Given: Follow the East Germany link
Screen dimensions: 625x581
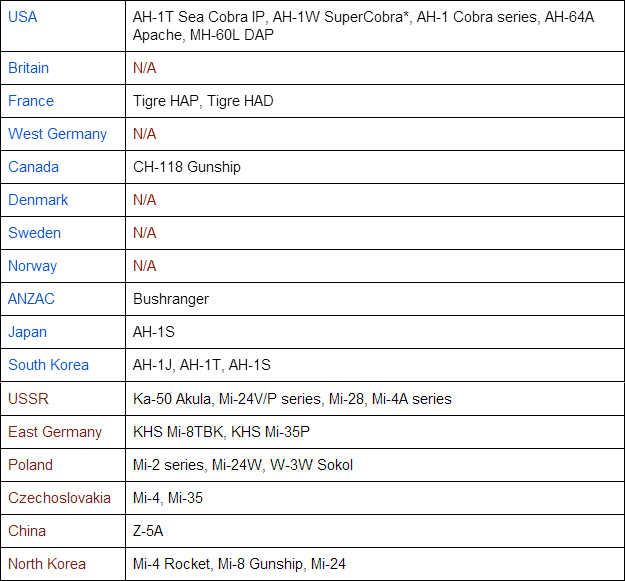Looking at the screenshot, I should coord(55,432).
